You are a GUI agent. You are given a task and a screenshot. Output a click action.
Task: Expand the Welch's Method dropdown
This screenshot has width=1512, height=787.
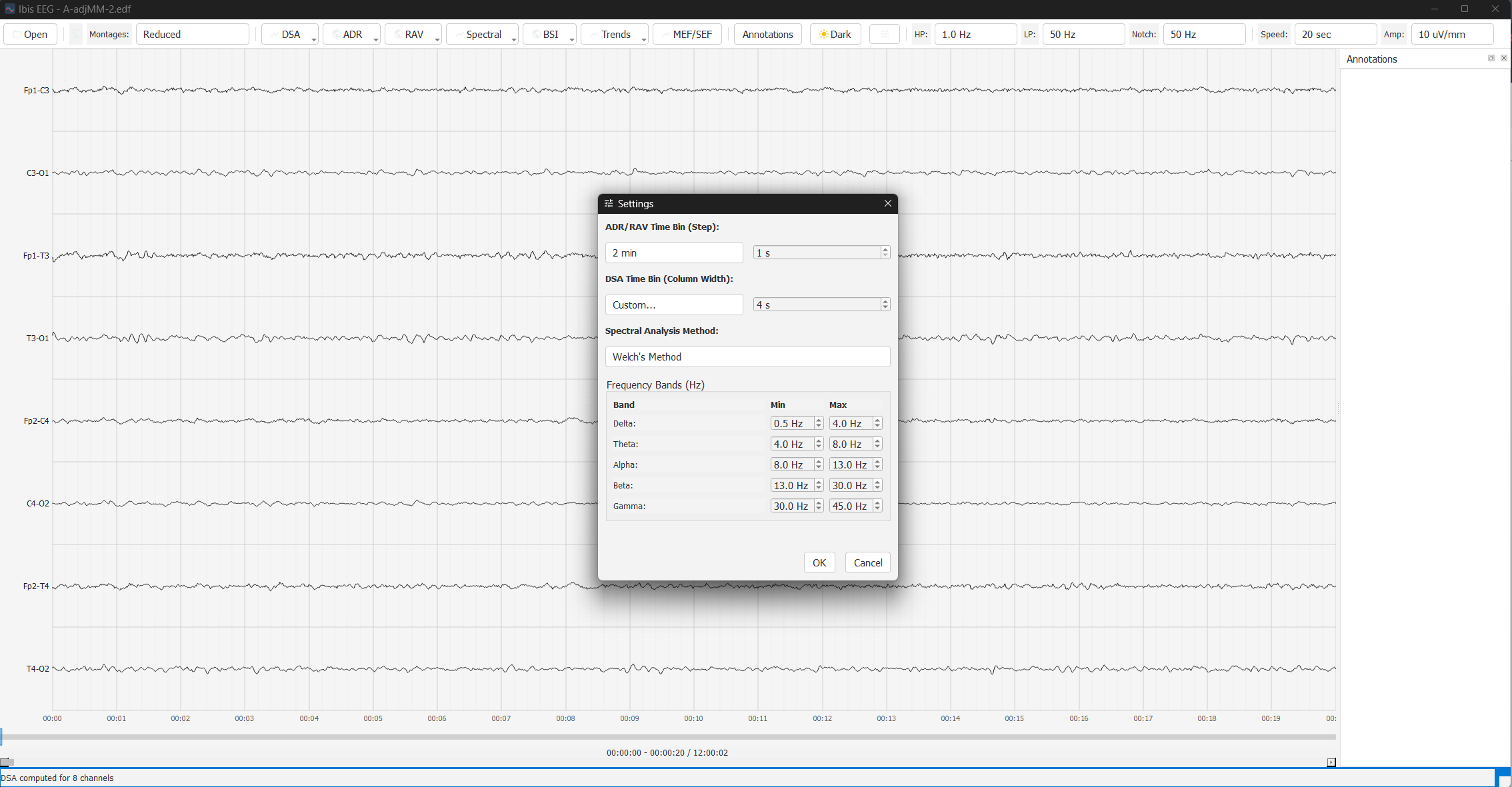pyautogui.click(x=747, y=357)
